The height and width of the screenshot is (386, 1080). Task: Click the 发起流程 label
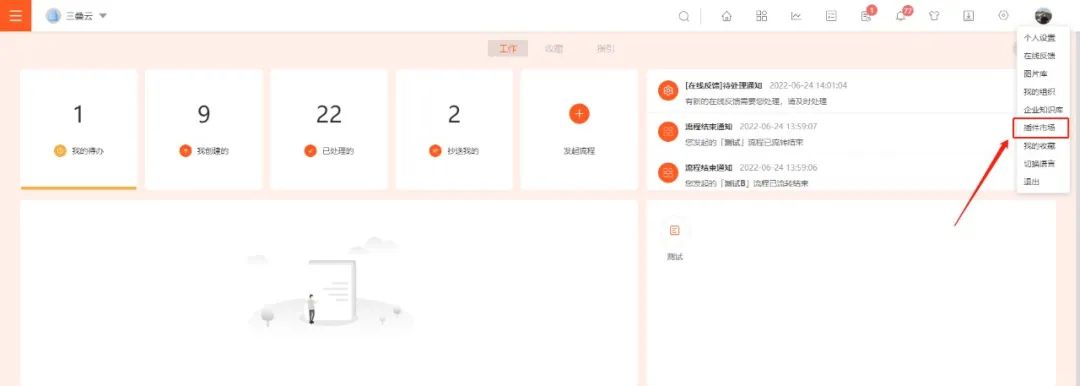(579, 151)
